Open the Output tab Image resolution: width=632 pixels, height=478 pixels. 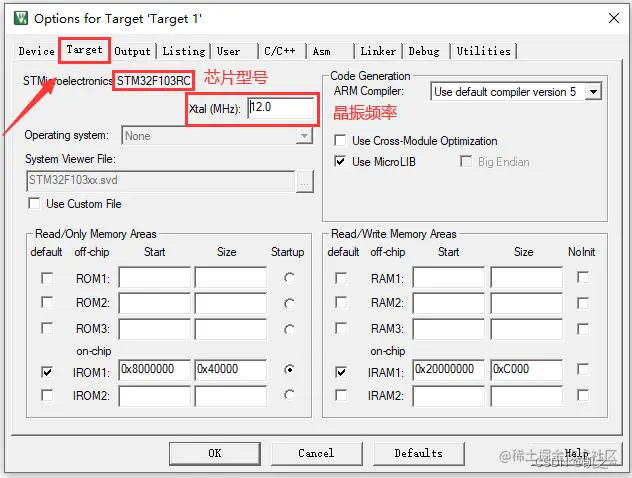click(x=132, y=52)
